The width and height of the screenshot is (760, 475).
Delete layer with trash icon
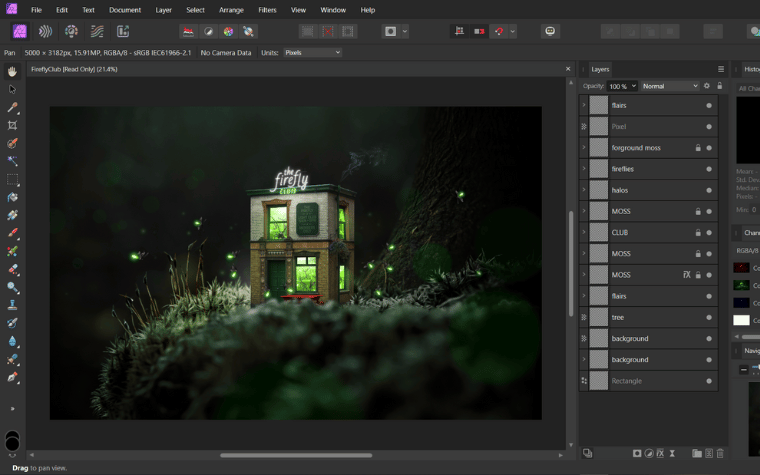(x=720, y=453)
